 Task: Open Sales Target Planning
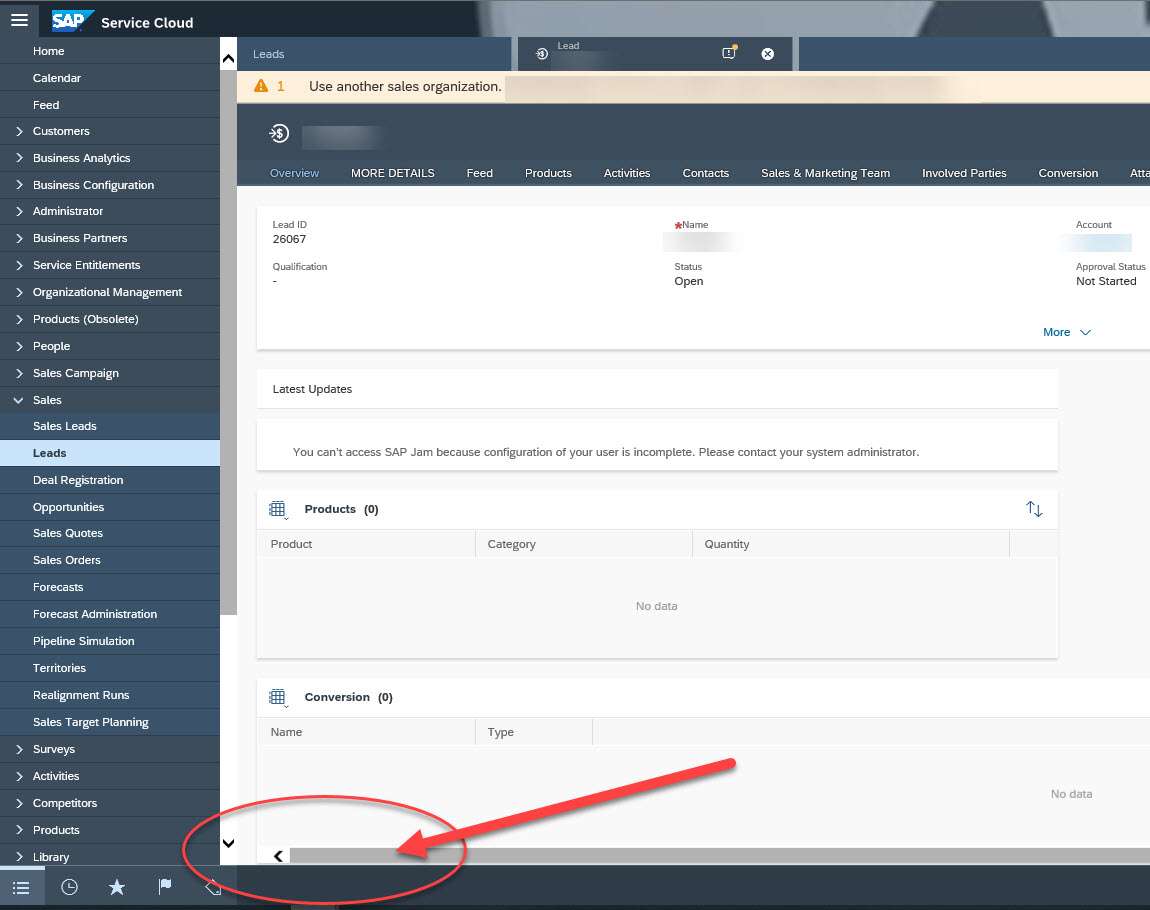pos(110,722)
